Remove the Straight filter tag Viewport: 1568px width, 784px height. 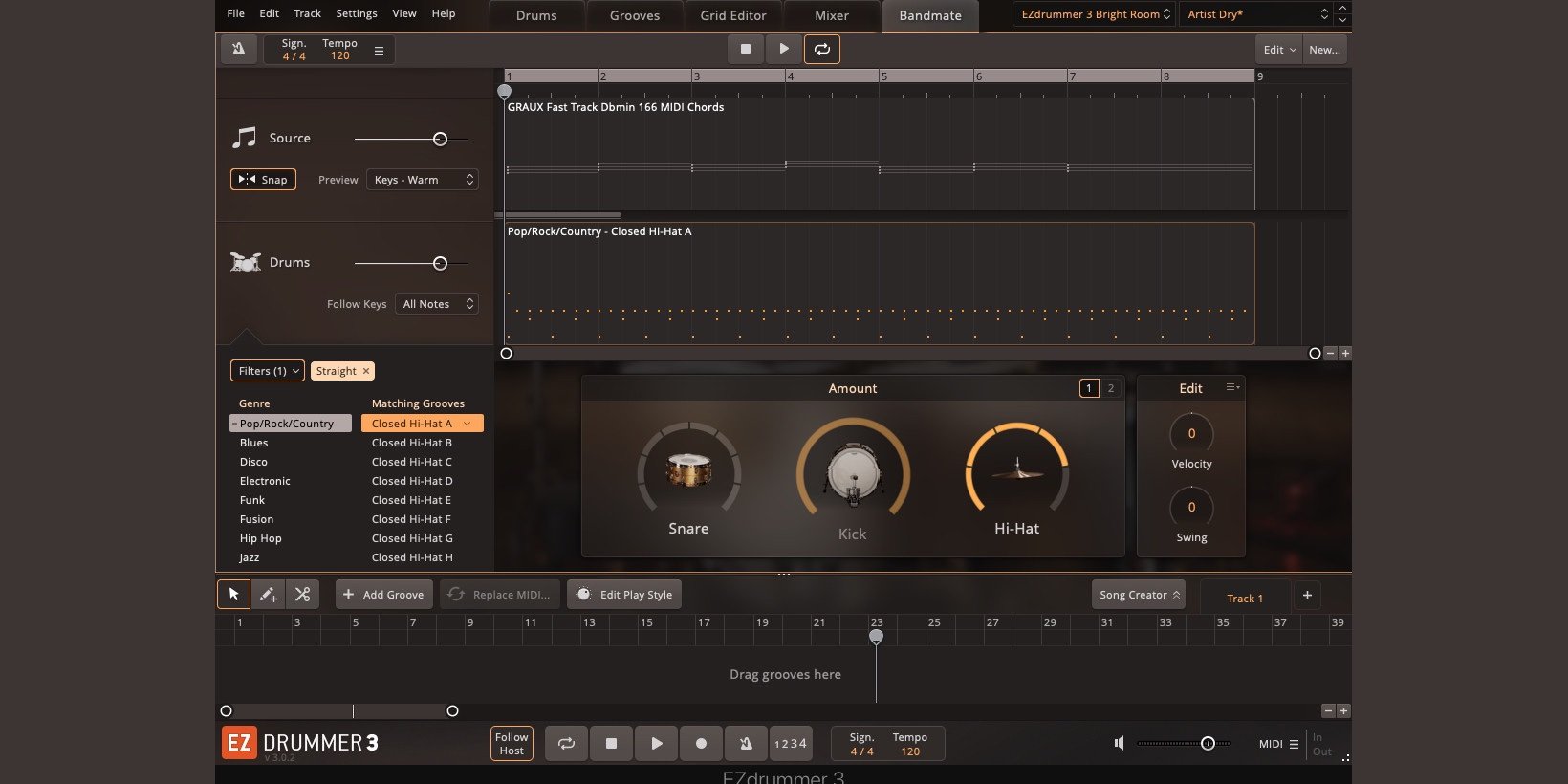click(x=366, y=371)
